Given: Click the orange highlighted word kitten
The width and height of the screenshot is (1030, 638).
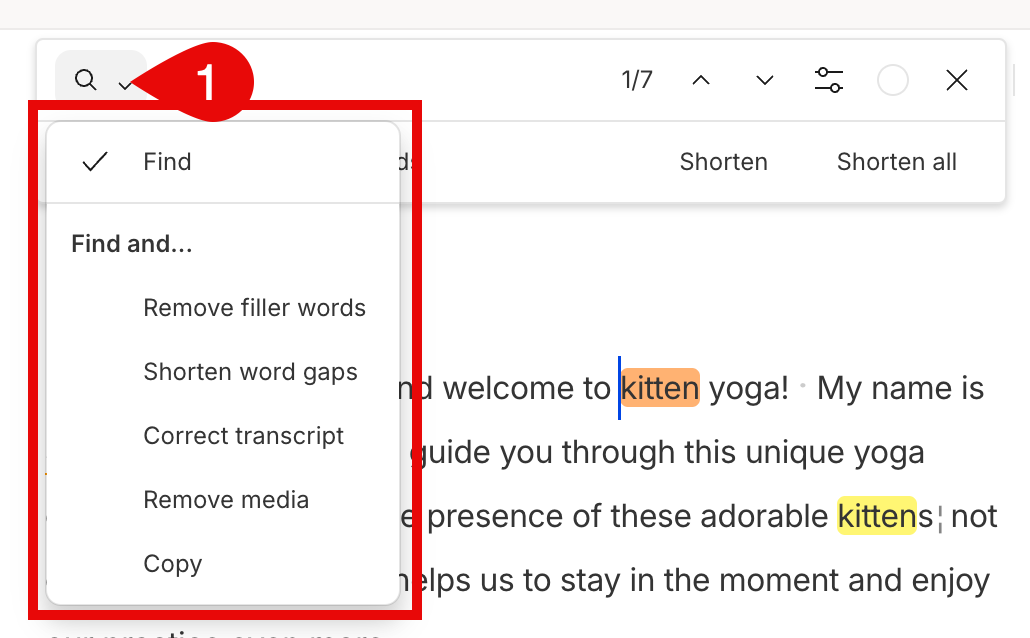Looking at the screenshot, I should [660, 388].
